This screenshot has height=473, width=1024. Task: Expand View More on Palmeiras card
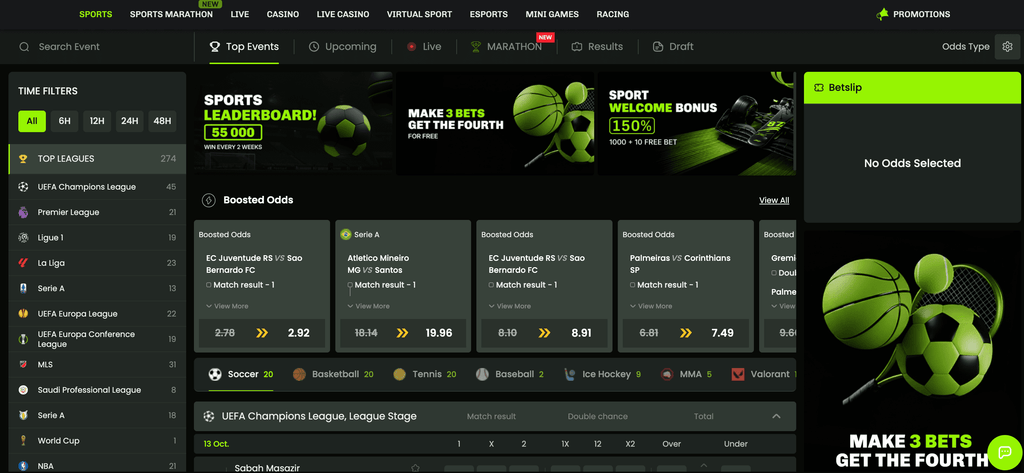[651, 306]
